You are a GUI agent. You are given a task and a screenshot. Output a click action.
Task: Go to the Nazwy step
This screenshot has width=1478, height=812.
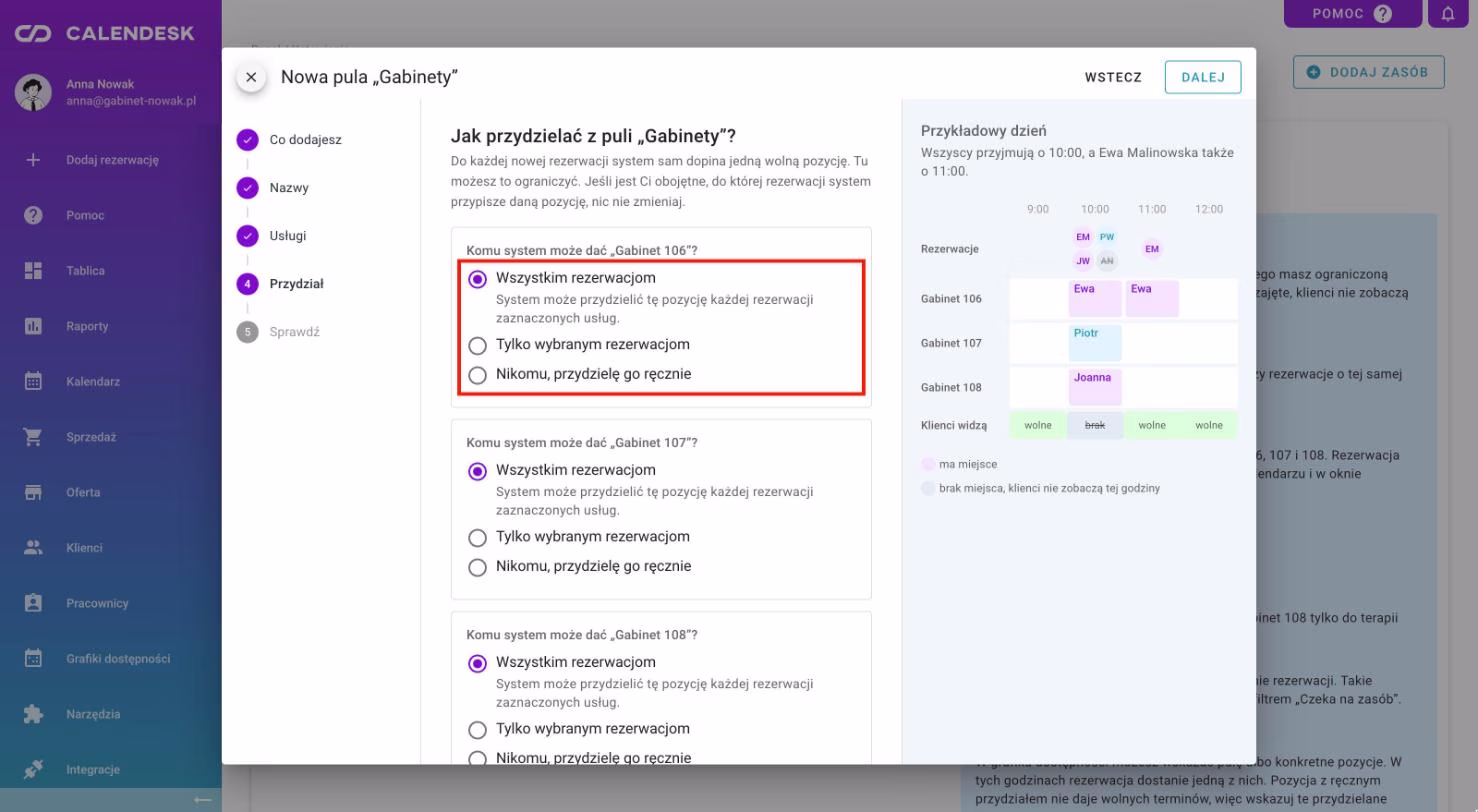coord(273,188)
